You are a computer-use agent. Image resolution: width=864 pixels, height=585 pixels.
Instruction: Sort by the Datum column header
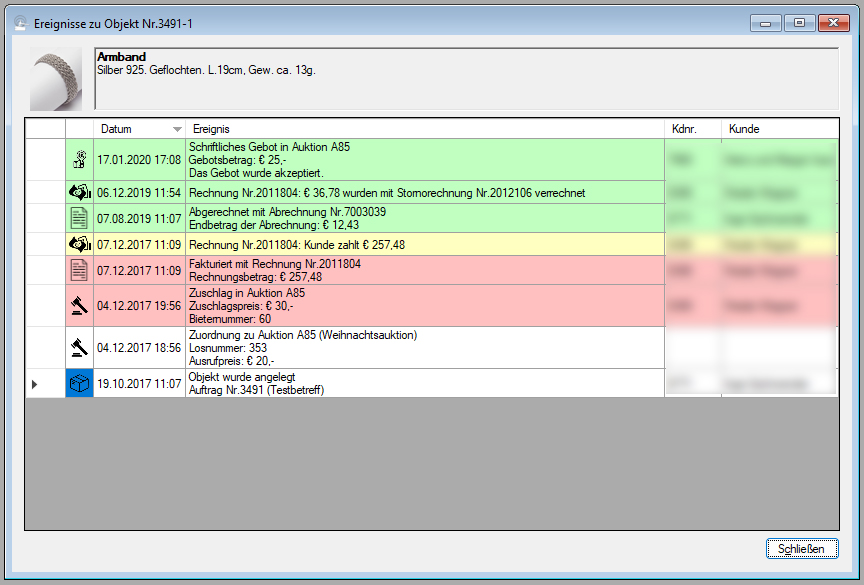pos(117,129)
